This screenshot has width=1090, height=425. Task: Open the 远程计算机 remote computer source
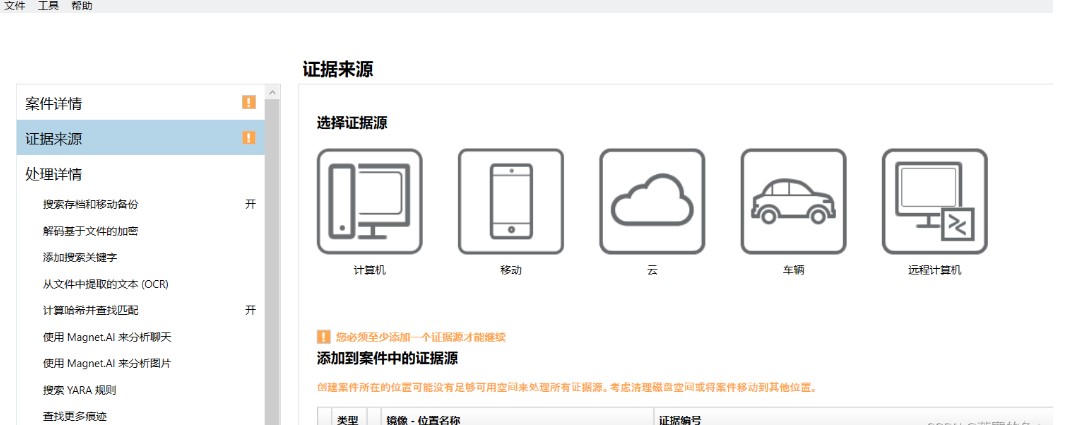tap(934, 201)
